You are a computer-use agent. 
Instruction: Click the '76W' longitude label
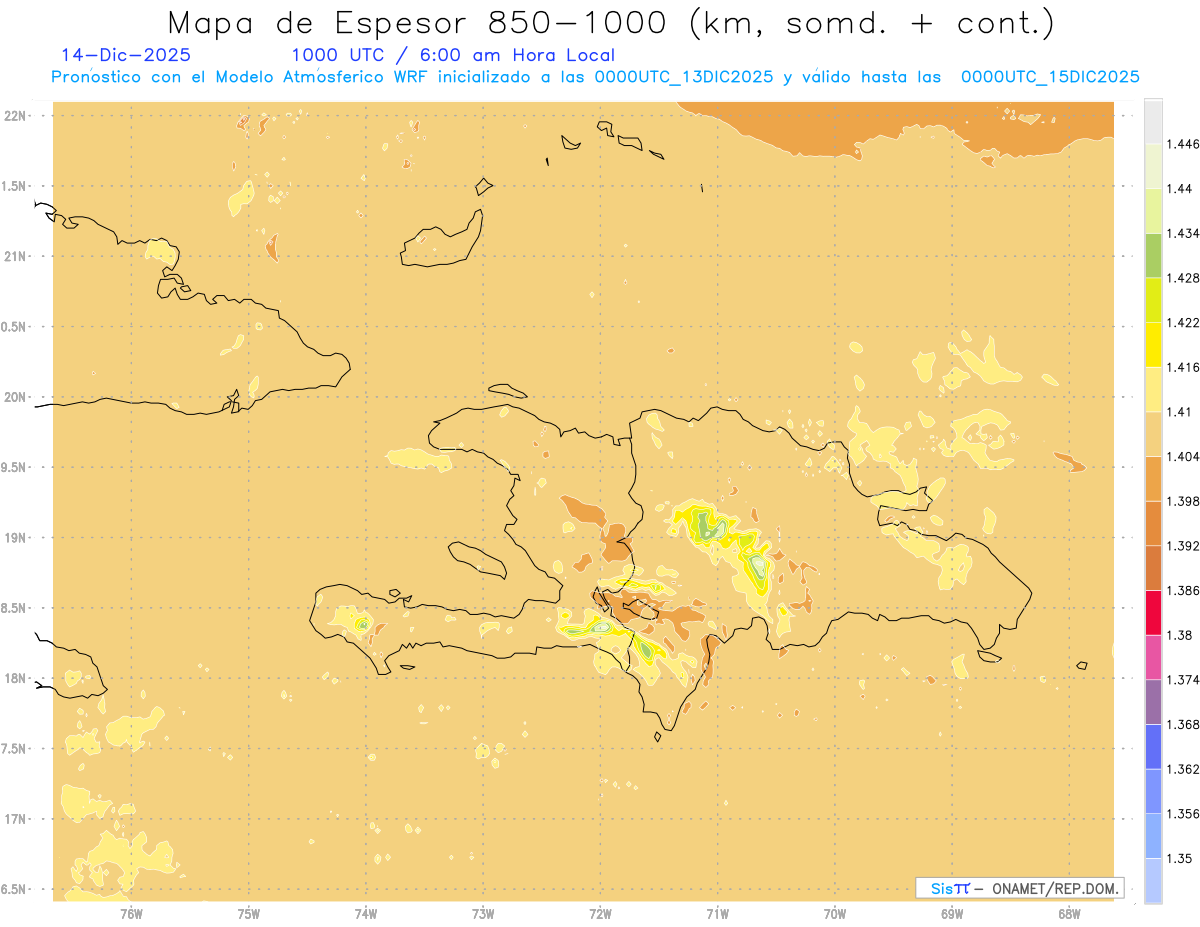[x=131, y=914]
